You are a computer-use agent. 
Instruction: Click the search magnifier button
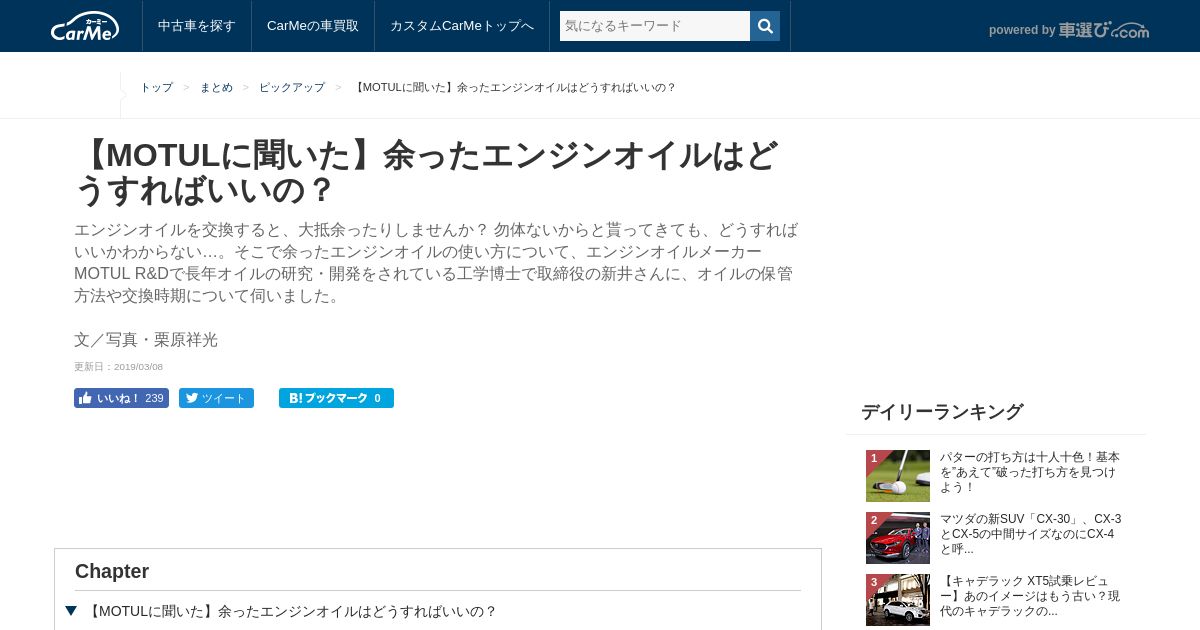pyautogui.click(x=765, y=26)
